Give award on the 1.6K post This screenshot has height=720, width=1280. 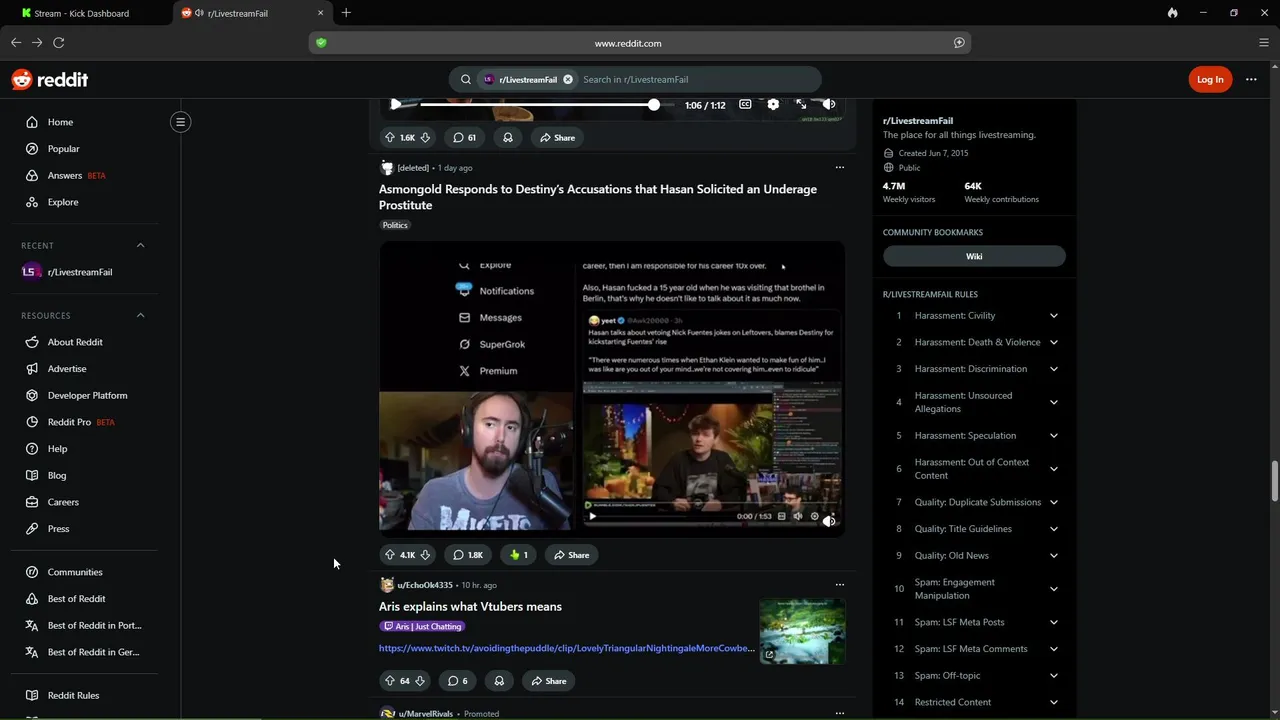point(508,137)
